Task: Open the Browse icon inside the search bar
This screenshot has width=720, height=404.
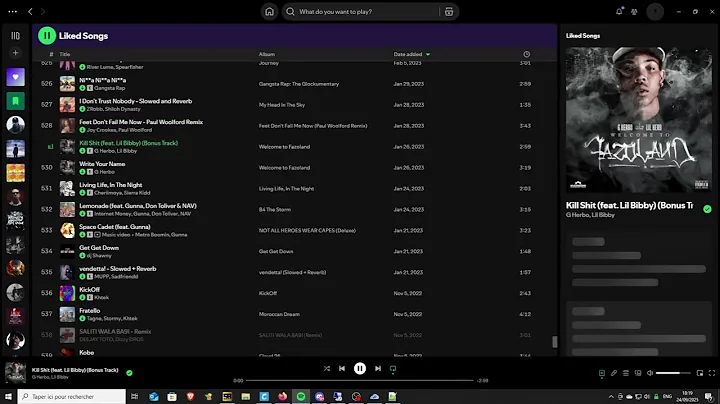Action: (x=449, y=11)
